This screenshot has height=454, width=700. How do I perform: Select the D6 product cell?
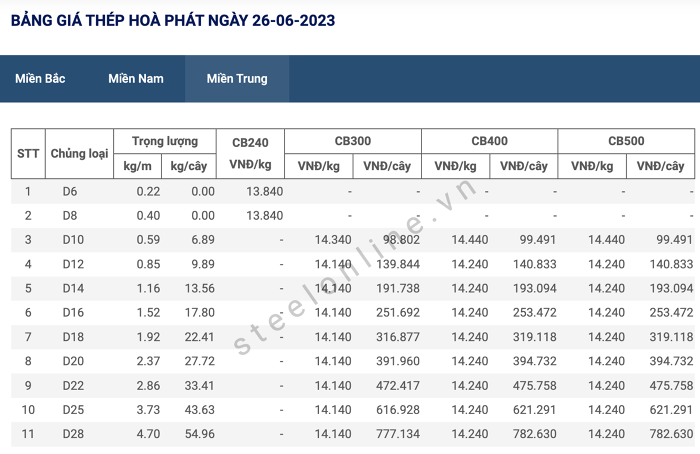(70, 192)
